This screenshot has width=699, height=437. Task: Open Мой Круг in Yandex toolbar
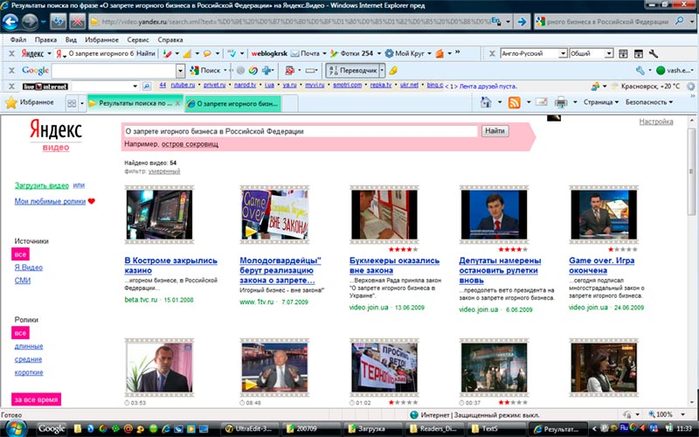(405, 54)
